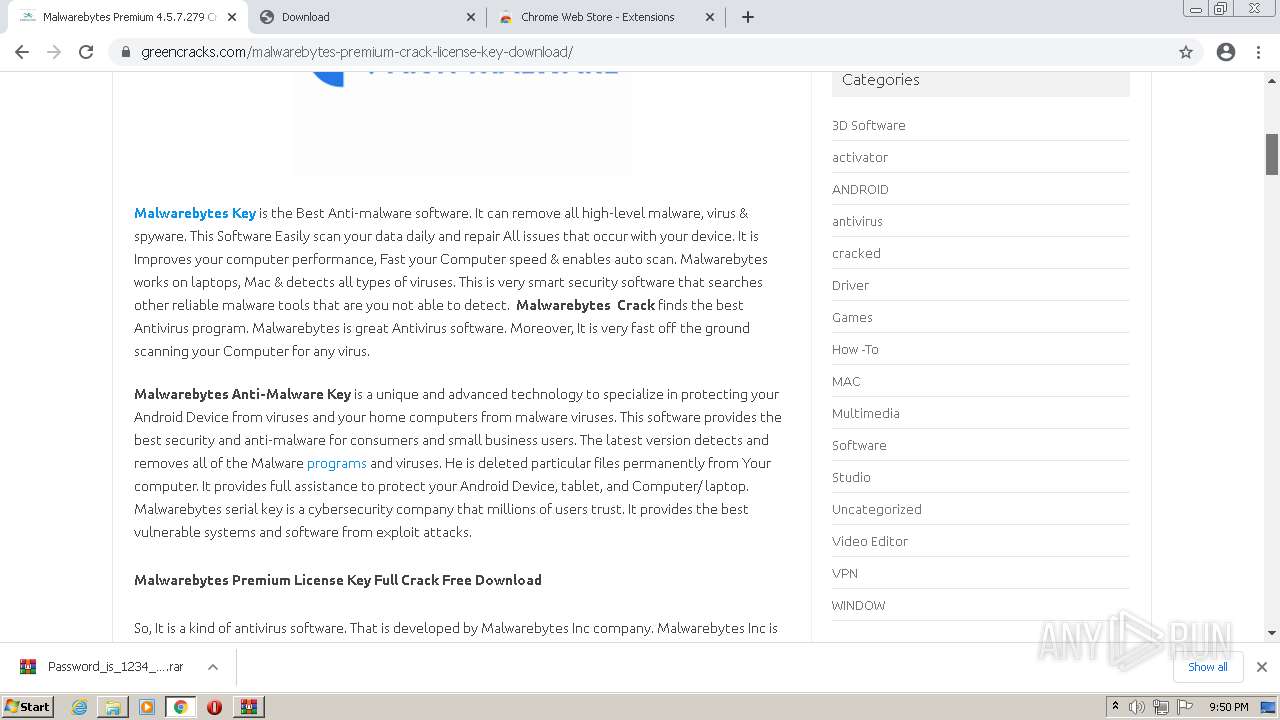
Task: Follow the programs hyperlink
Action: (x=337, y=463)
